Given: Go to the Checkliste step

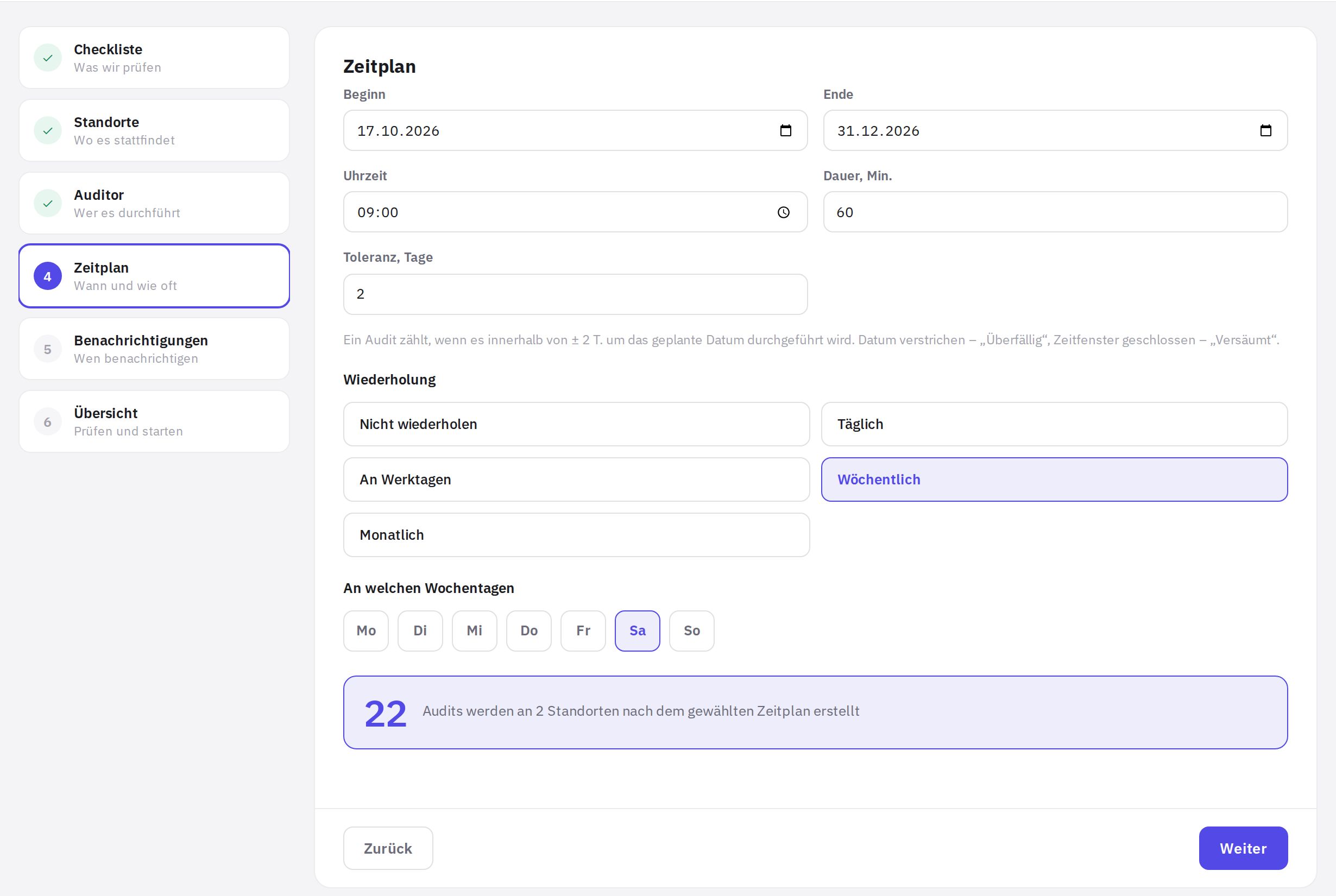Looking at the screenshot, I should (x=154, y=58).
